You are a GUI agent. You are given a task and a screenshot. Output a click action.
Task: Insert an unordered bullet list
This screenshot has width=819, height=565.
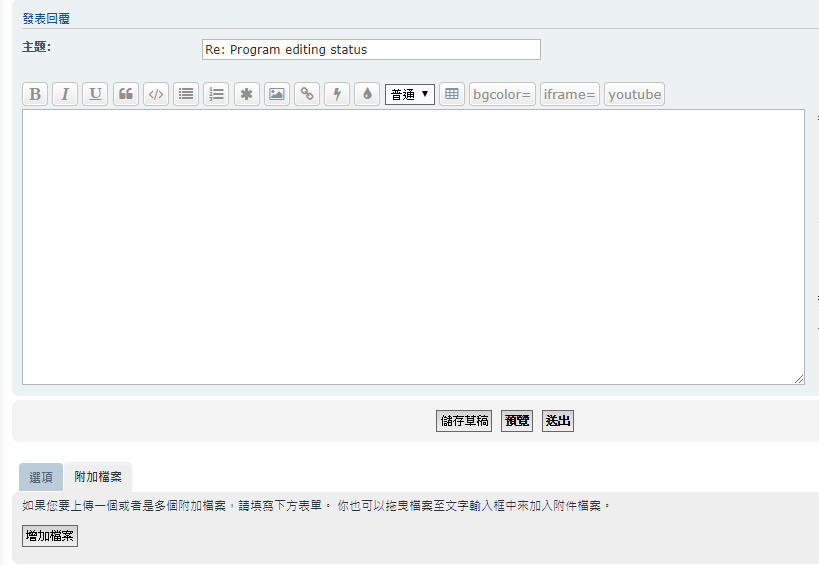coord(186,94)
